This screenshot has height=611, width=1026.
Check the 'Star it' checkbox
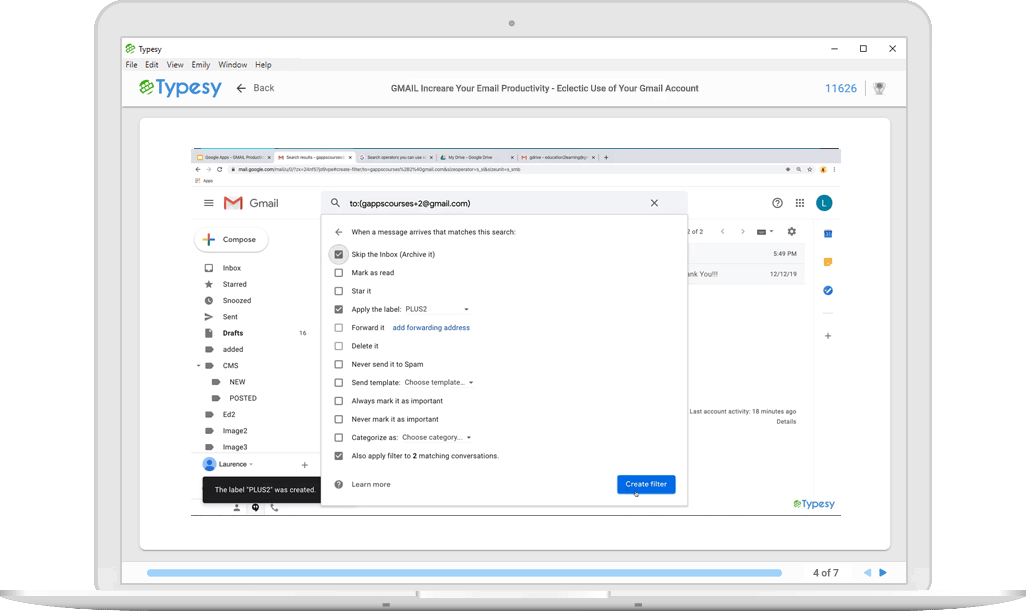click(338, 291)
